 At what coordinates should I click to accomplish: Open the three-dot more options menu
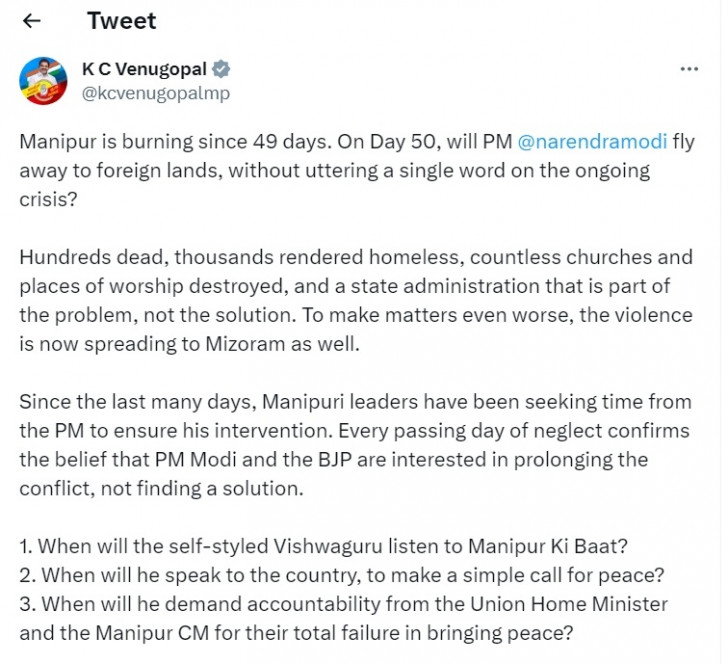pos(689,69)
